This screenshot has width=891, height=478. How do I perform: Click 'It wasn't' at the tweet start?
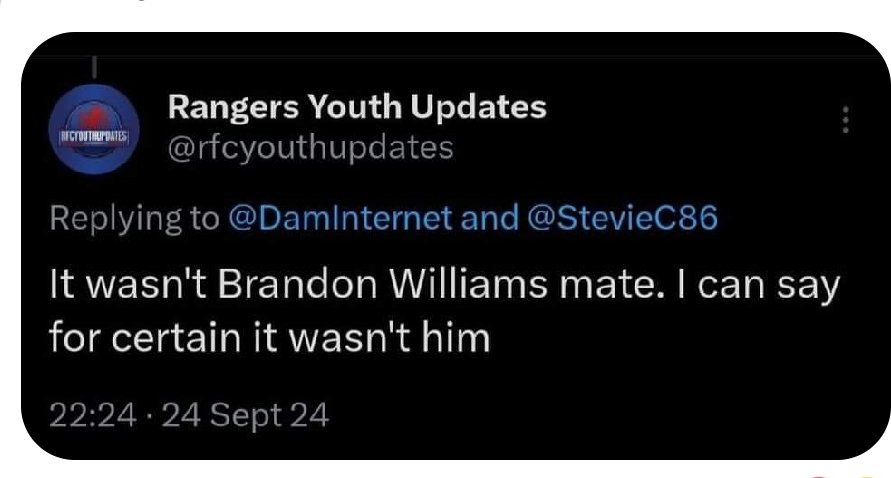[x=128, y=284]
